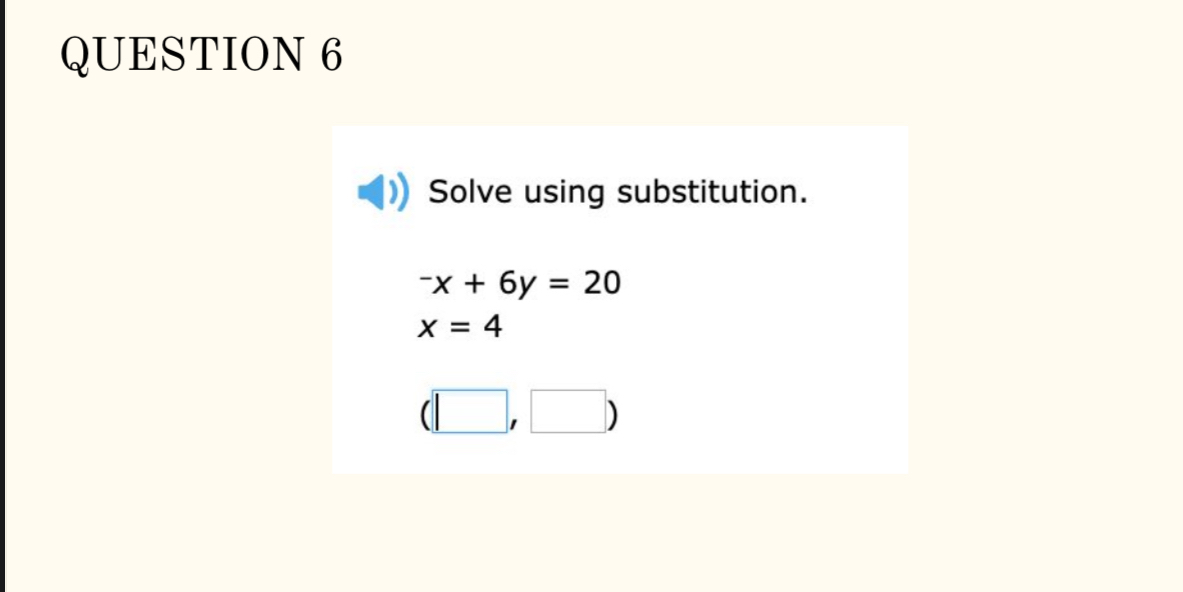Click the speaker icon left of 'Solve using substitution'
The height and width of the screenshot is (592, 1183).
tap(380, 191)
